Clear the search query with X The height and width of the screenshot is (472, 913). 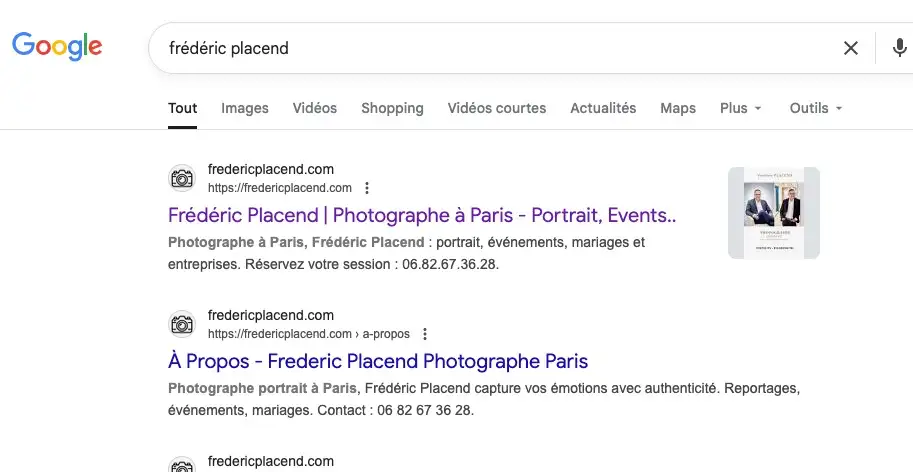click(x=851, y=48)
